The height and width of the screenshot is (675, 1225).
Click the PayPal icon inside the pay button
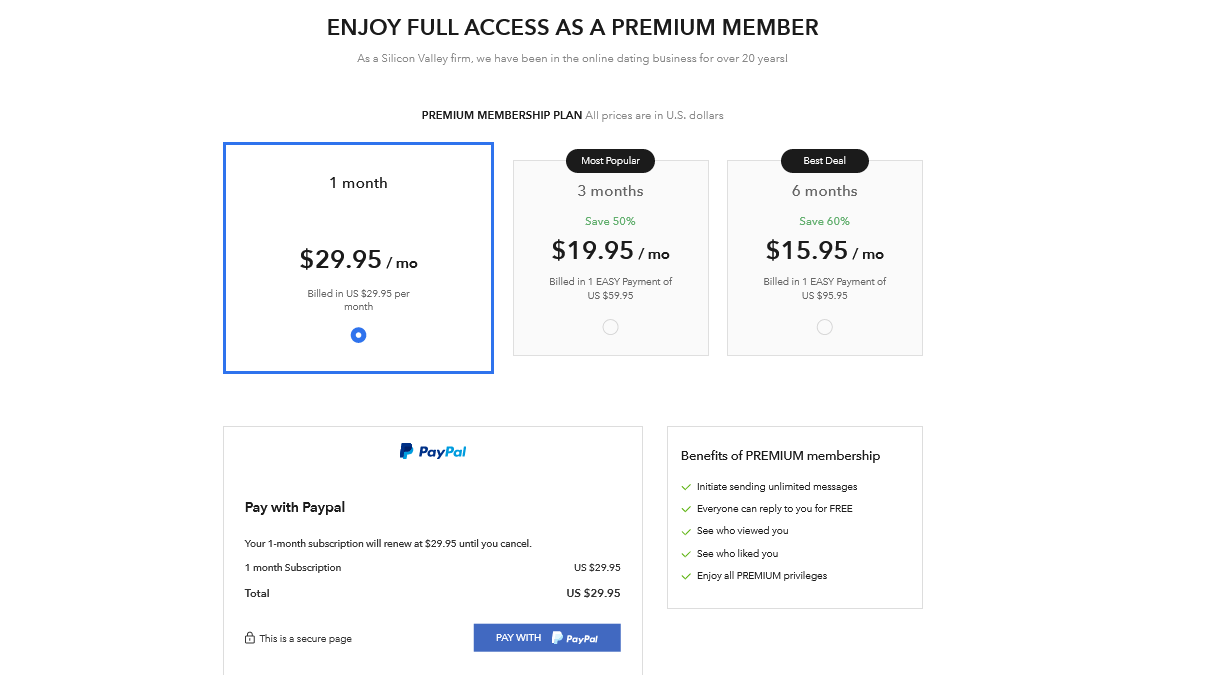(575, 638)
